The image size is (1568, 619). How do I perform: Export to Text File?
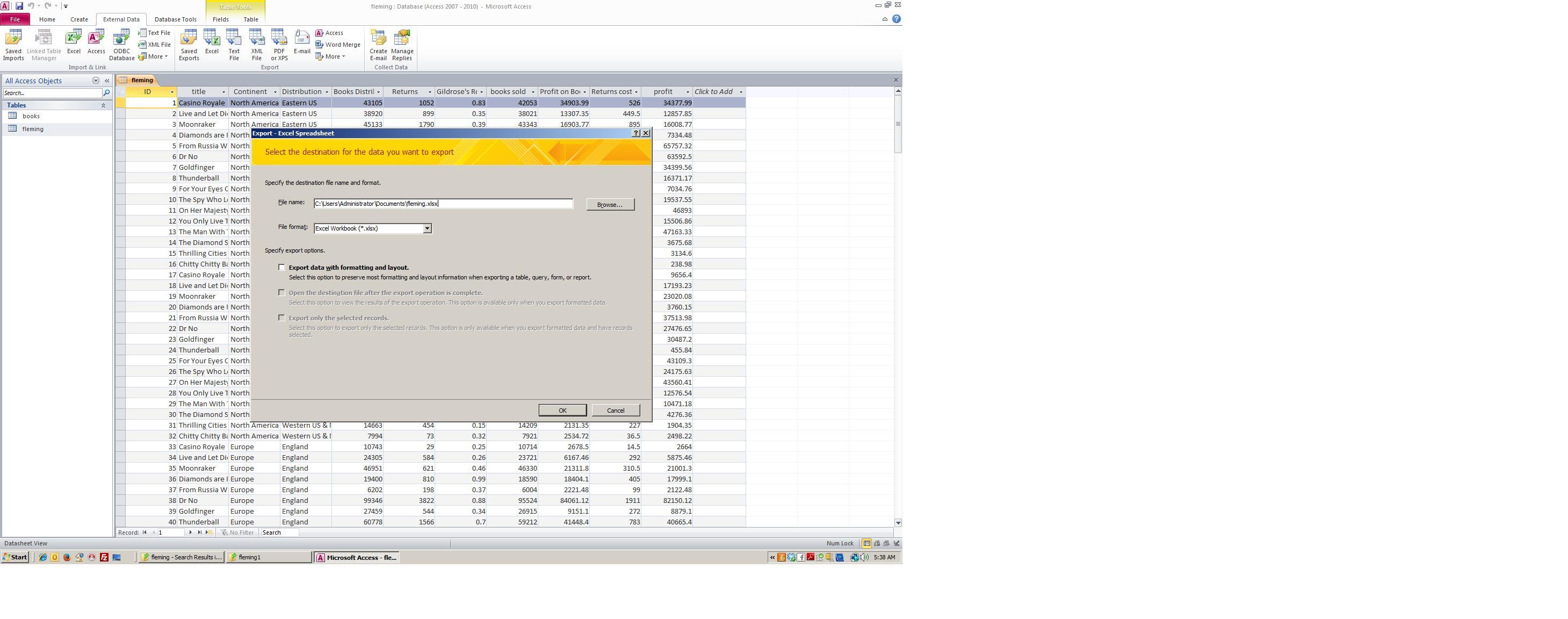coord(234,45)
